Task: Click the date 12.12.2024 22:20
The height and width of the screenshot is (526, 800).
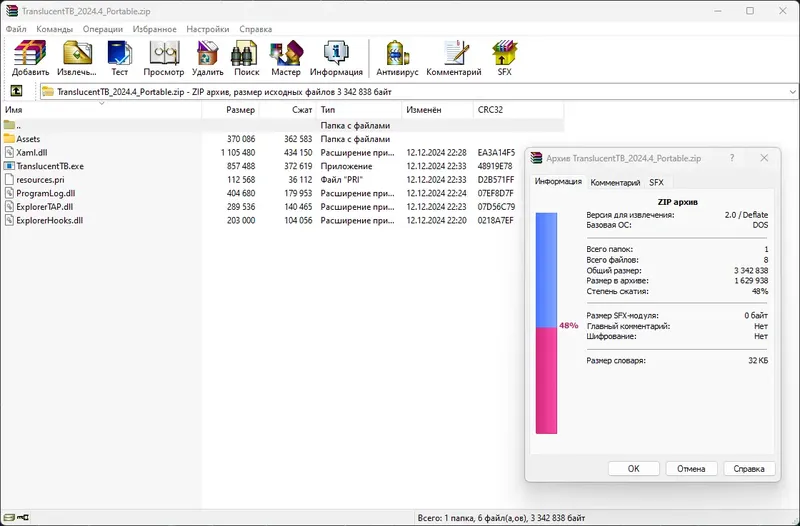Action: click(436, 220)
